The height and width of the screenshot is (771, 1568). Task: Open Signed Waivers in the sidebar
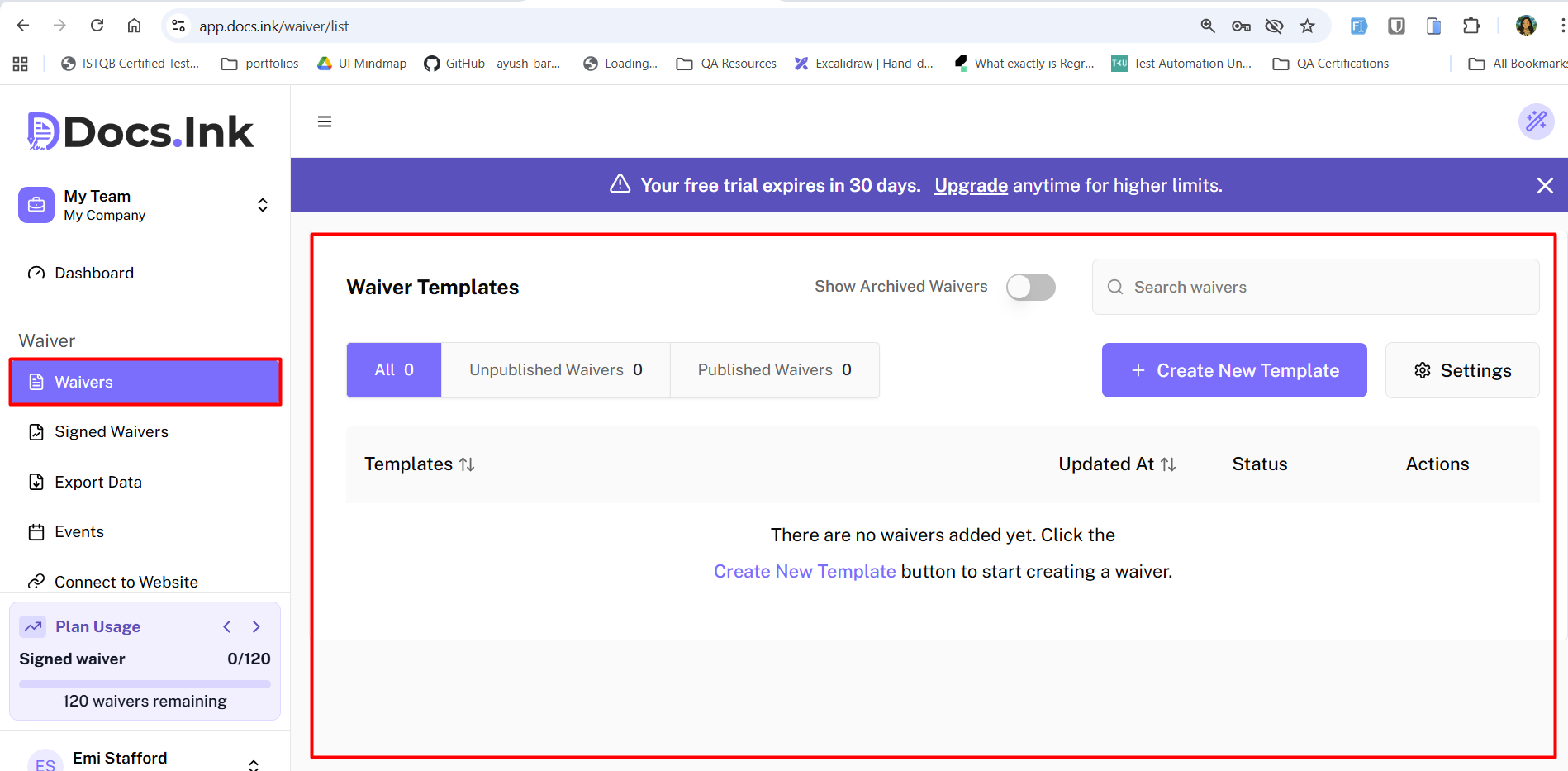(x=111, y=431)
